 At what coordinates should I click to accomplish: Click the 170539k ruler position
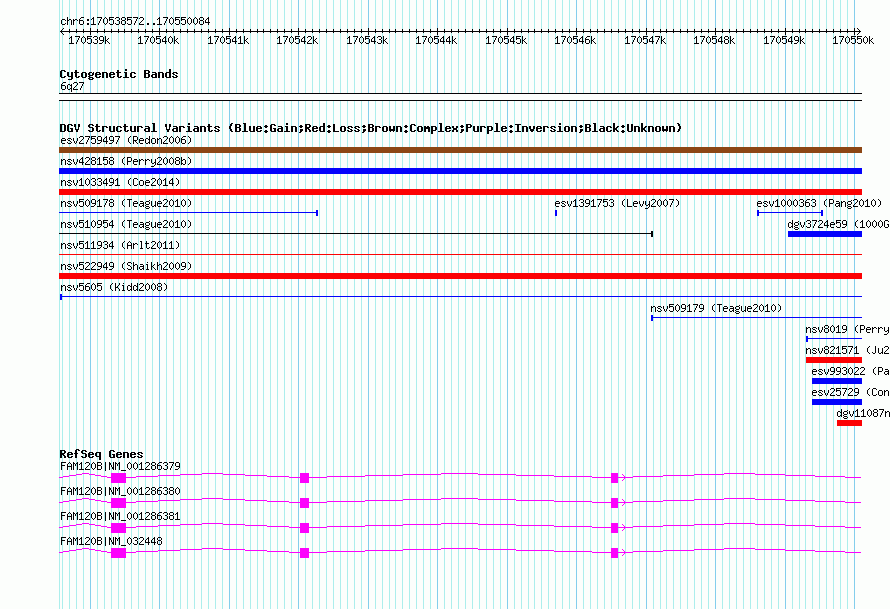coord(89,40)
